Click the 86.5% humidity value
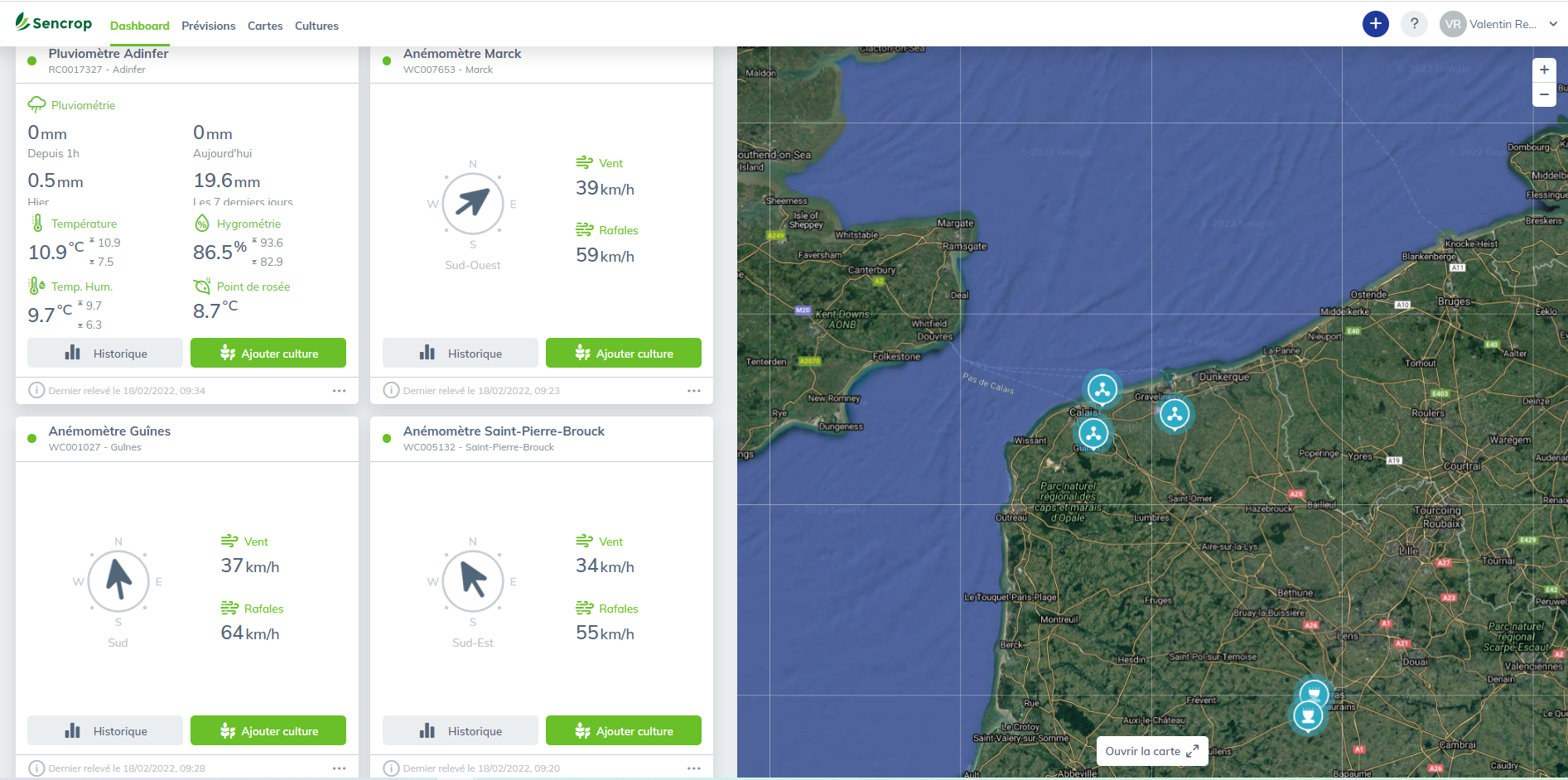1568x780 pixels. [x=220, y=252]
